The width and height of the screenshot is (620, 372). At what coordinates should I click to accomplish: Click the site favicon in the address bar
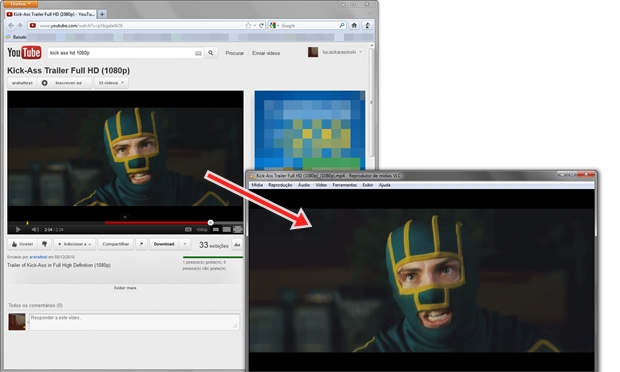(x=33, y=25)
